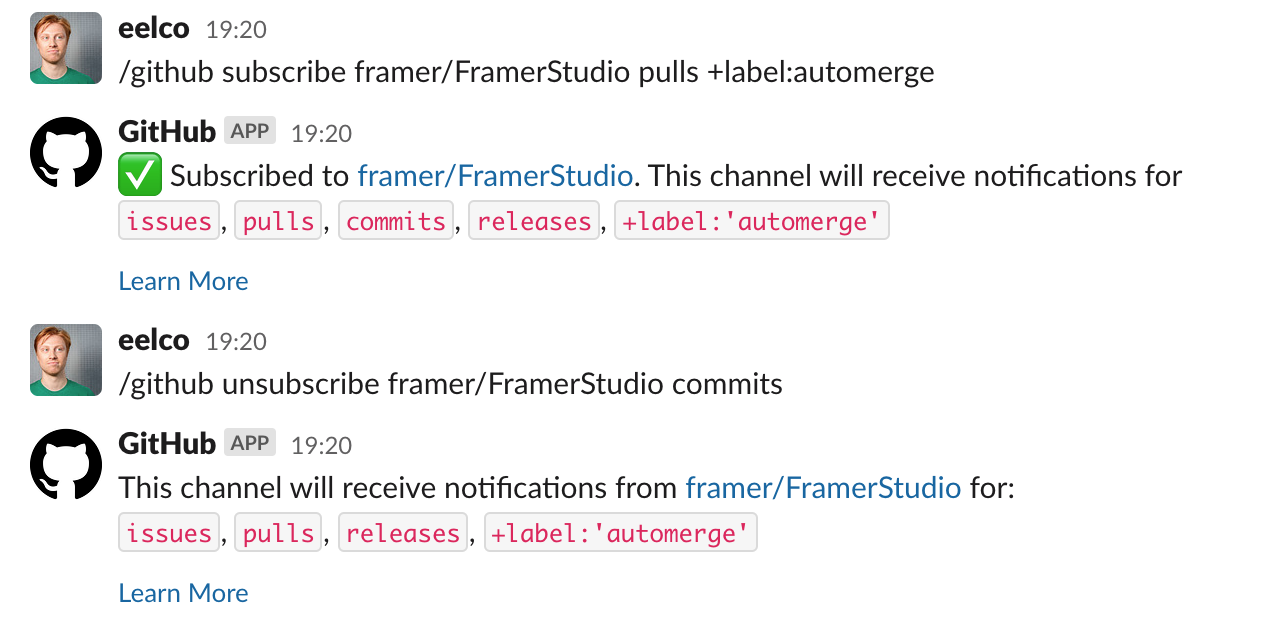Screen dimensions: 1268x620
Task: Open eelco's avatar beside the subscribe command
Action: (x=66, y=48)
